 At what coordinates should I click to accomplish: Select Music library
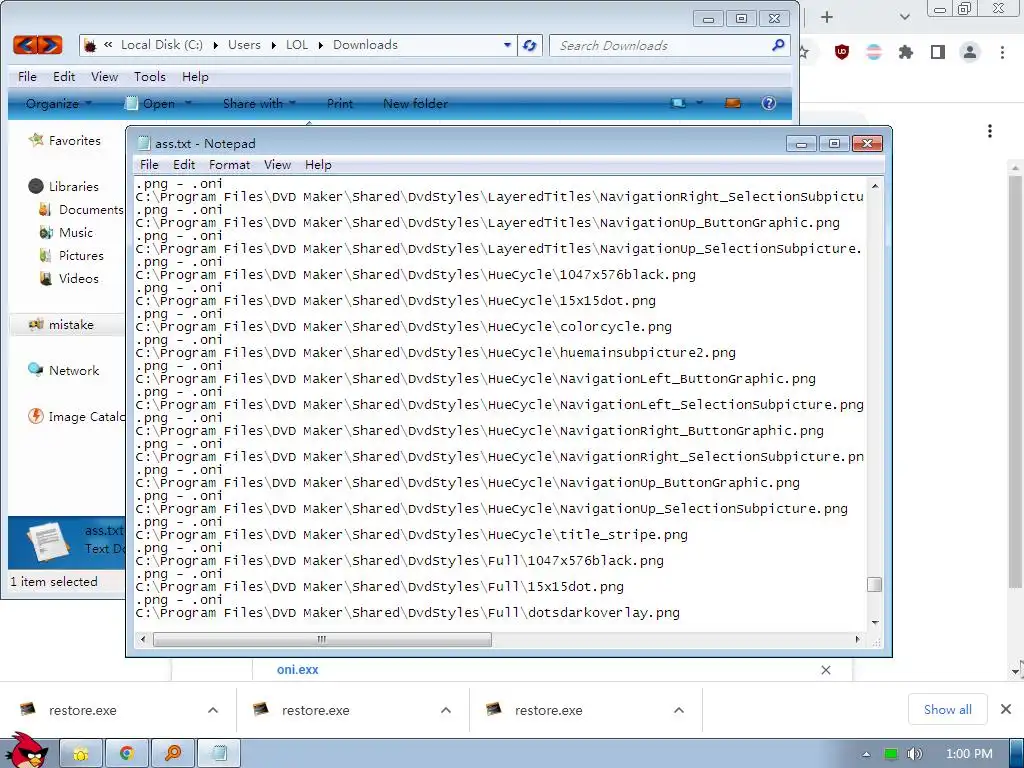click(x=76, y=232)
